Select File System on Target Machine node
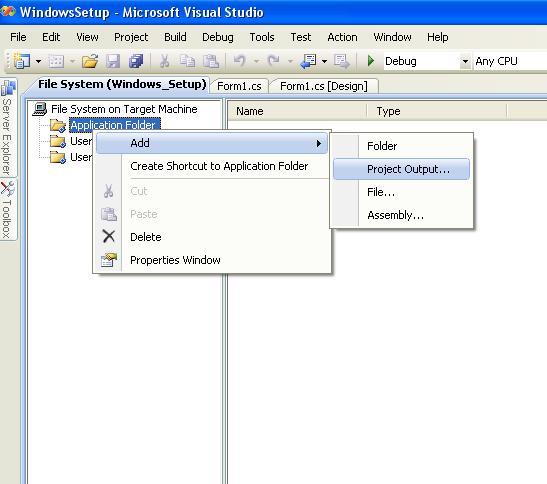Viewport: 547px width, 484px height. [x=124, y=109]
